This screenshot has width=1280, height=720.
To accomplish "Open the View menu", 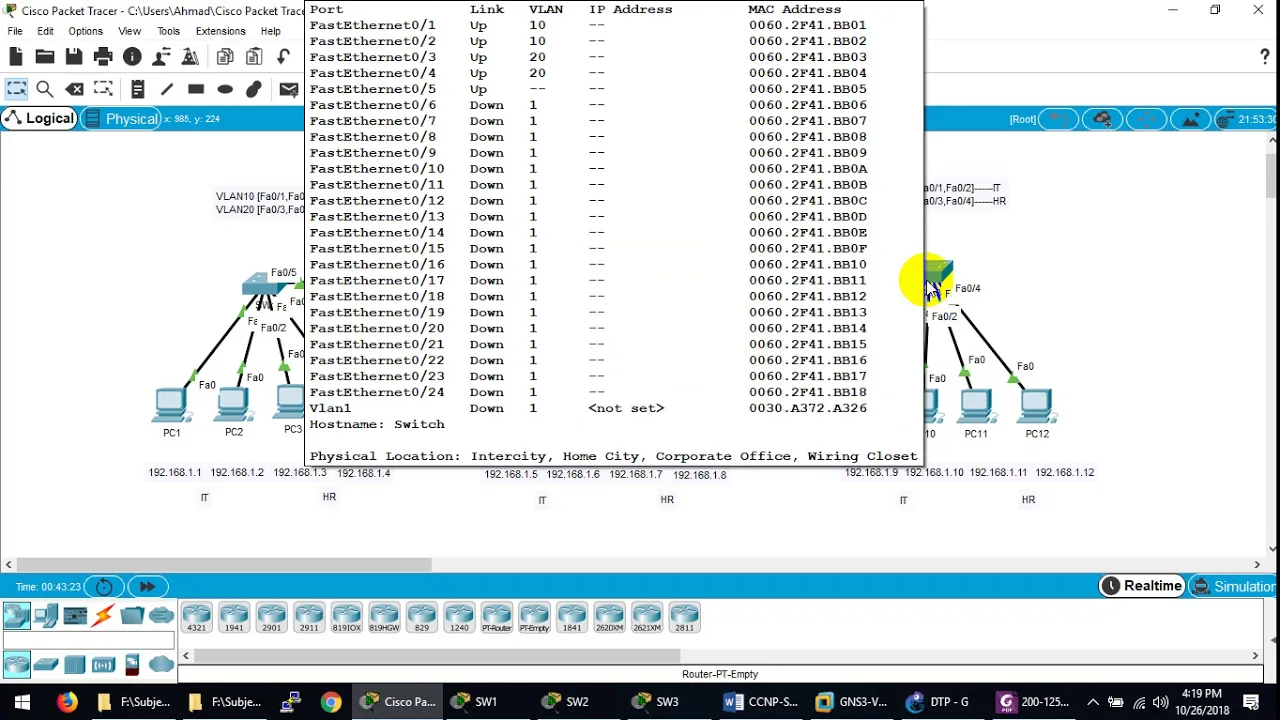I will click(x=129, y=31).
